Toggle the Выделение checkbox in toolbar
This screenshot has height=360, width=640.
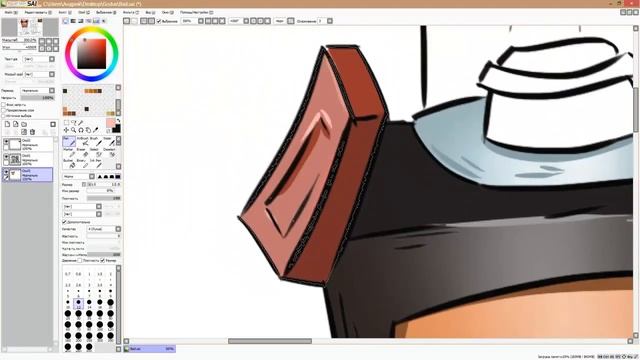coord(159,21)
